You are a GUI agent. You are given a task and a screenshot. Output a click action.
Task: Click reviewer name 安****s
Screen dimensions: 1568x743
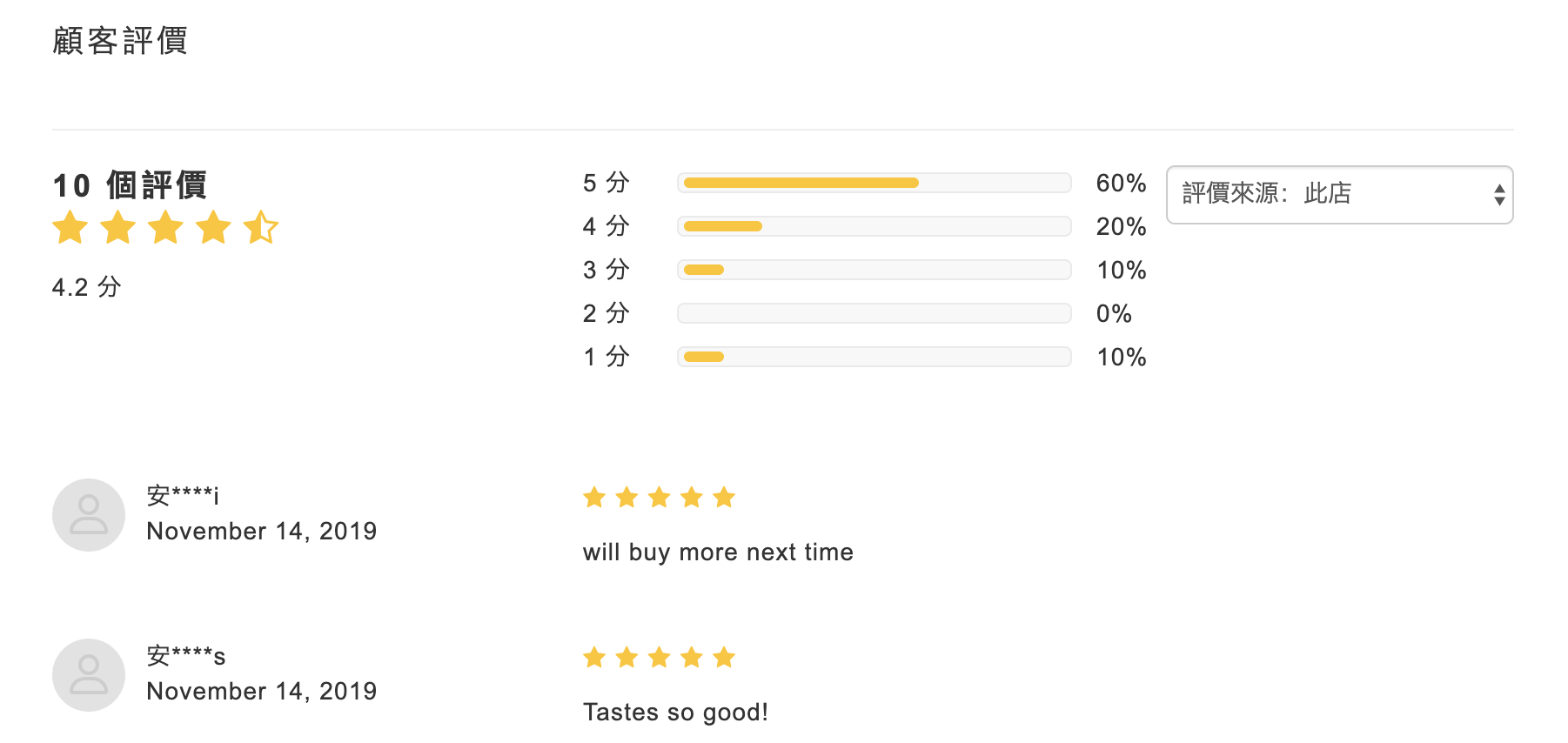pos(185,655)
